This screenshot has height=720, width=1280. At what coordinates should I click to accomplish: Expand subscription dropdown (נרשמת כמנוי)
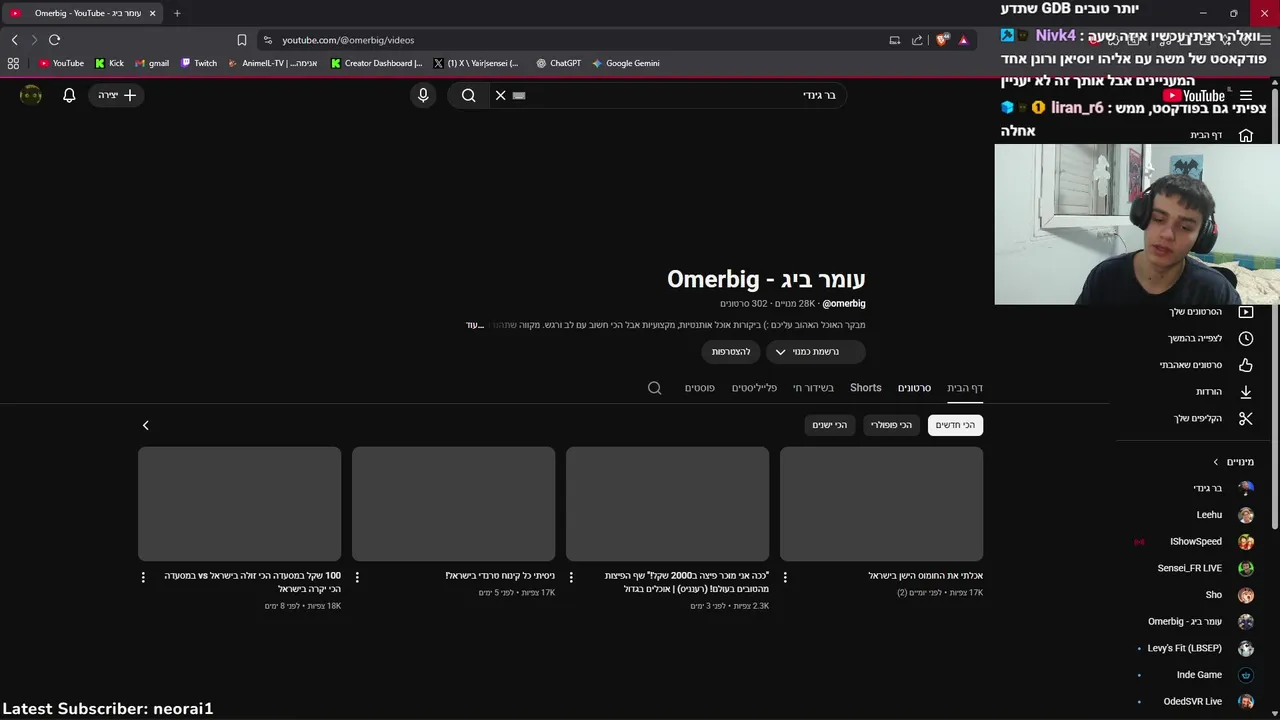coord(816,352)
